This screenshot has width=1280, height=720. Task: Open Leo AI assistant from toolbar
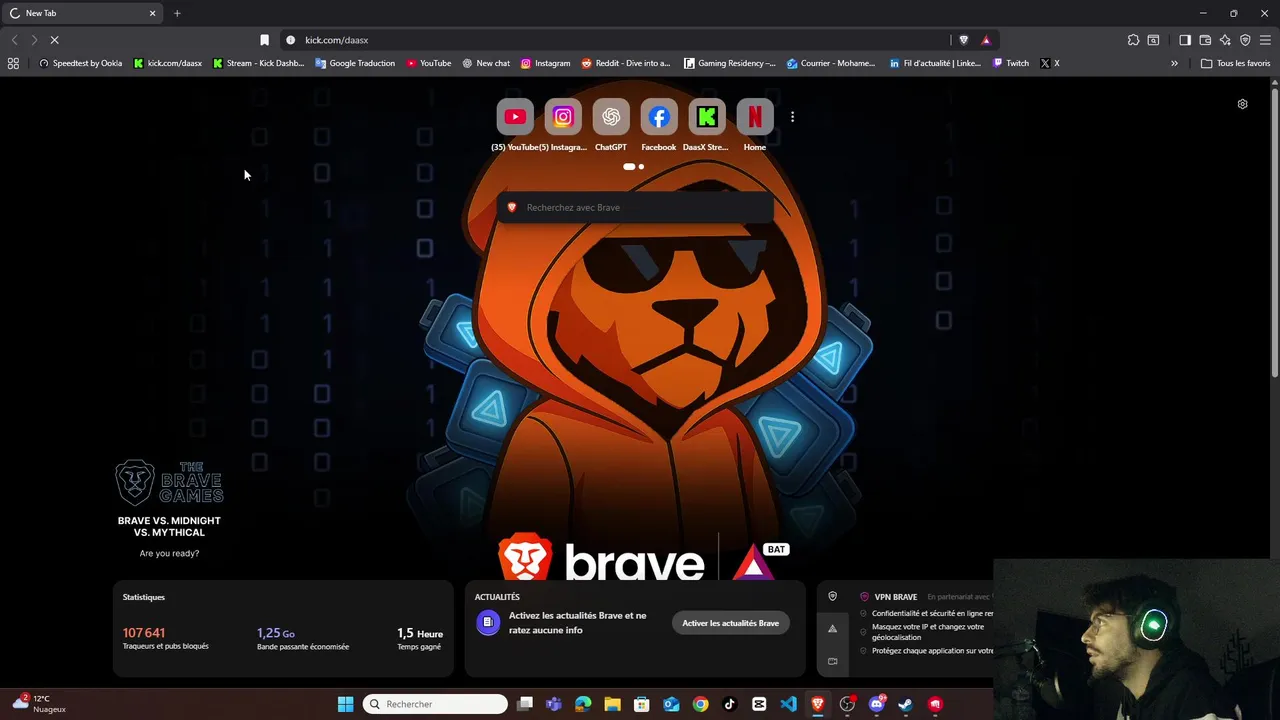[x=1225, y=40]
